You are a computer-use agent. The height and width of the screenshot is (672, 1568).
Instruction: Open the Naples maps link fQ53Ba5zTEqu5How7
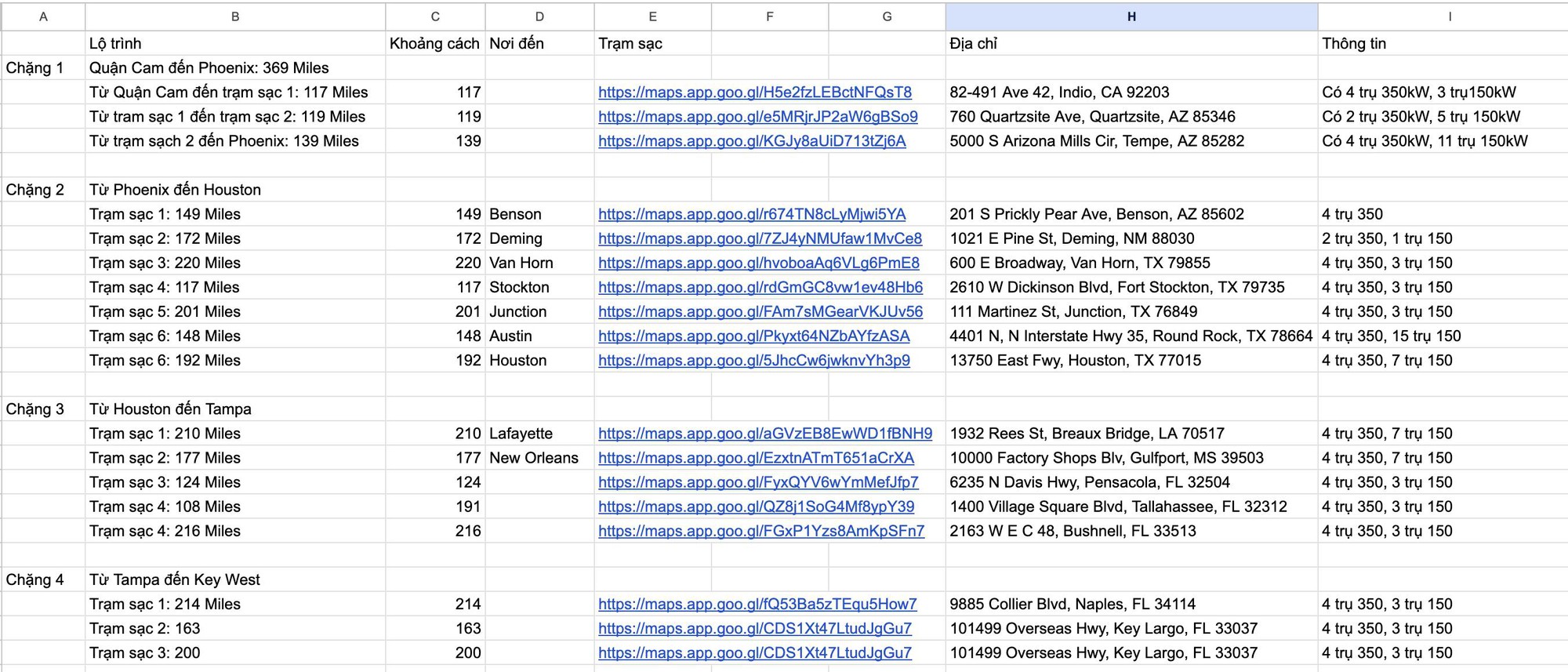757,604
